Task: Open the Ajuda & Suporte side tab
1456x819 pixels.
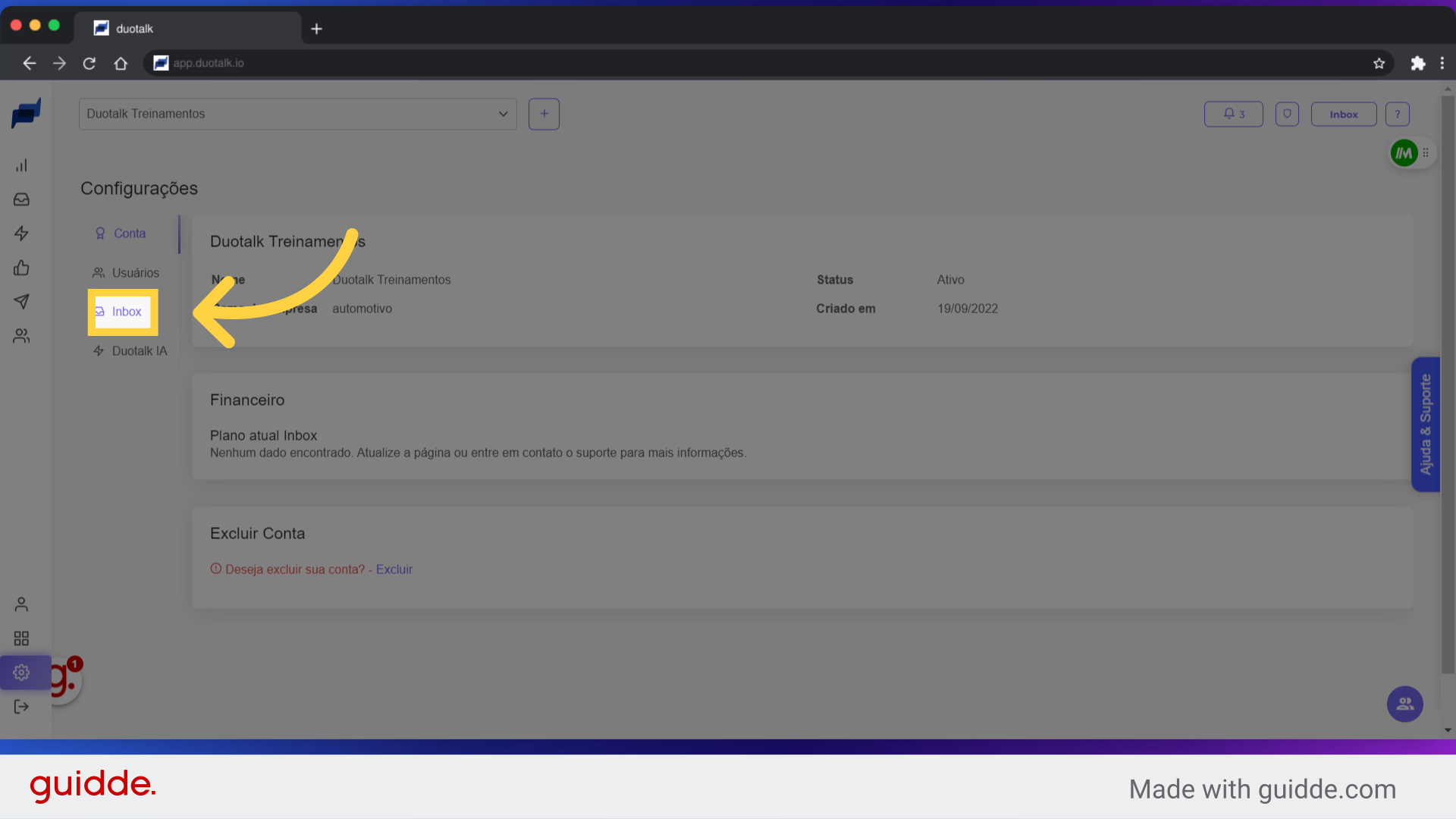Action: (x=1426, y=425)
